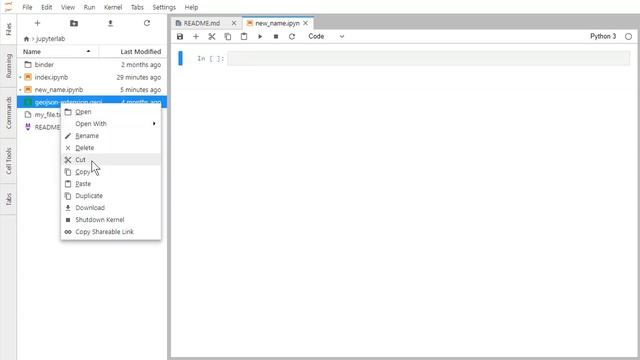Select the Running sidebar tab

point(9,66)
